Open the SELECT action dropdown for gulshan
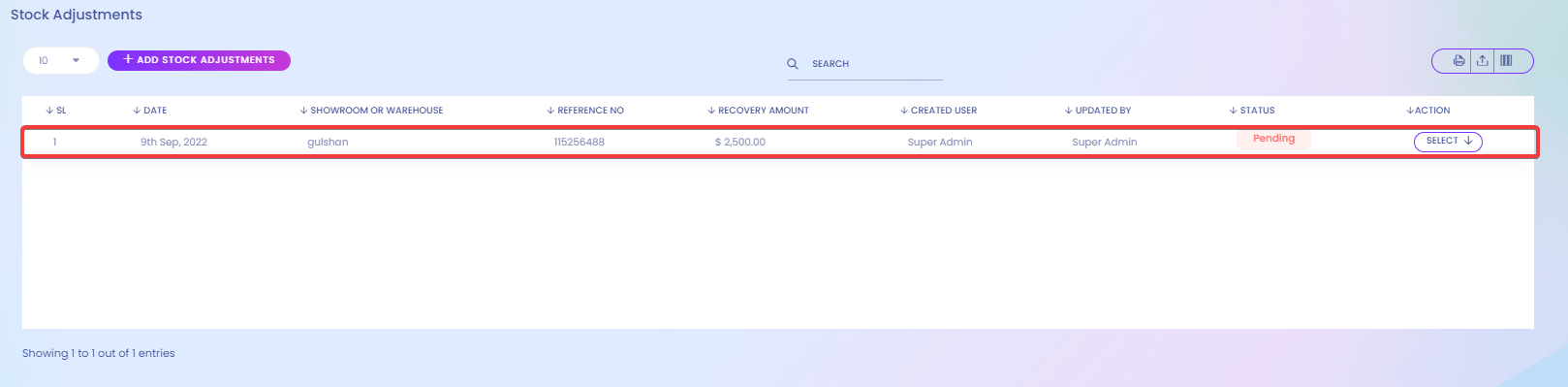Image resolution: width=1568 pixels, height=387 pixels. click(1448, 142)
